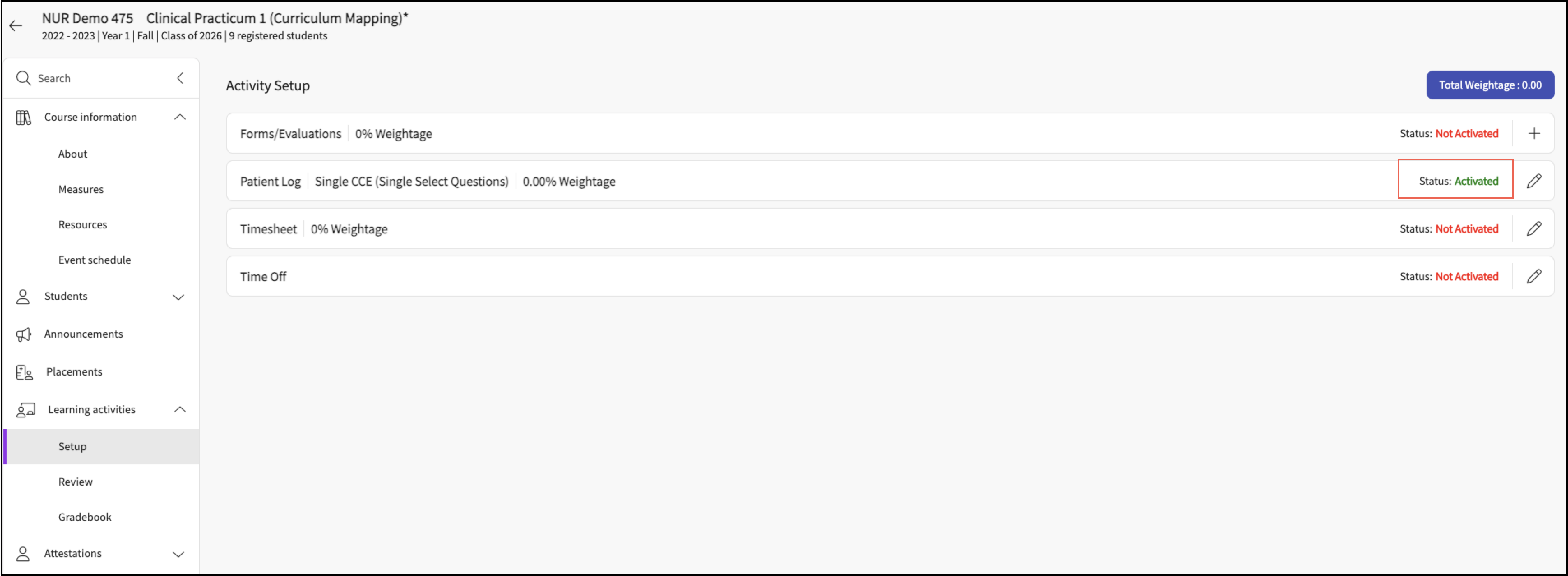Image resolution: width=1568 pixels, height=576 pixels.
Task: Click the plus icon on Forms/Evaluations row
Action: coord(1533,133)
